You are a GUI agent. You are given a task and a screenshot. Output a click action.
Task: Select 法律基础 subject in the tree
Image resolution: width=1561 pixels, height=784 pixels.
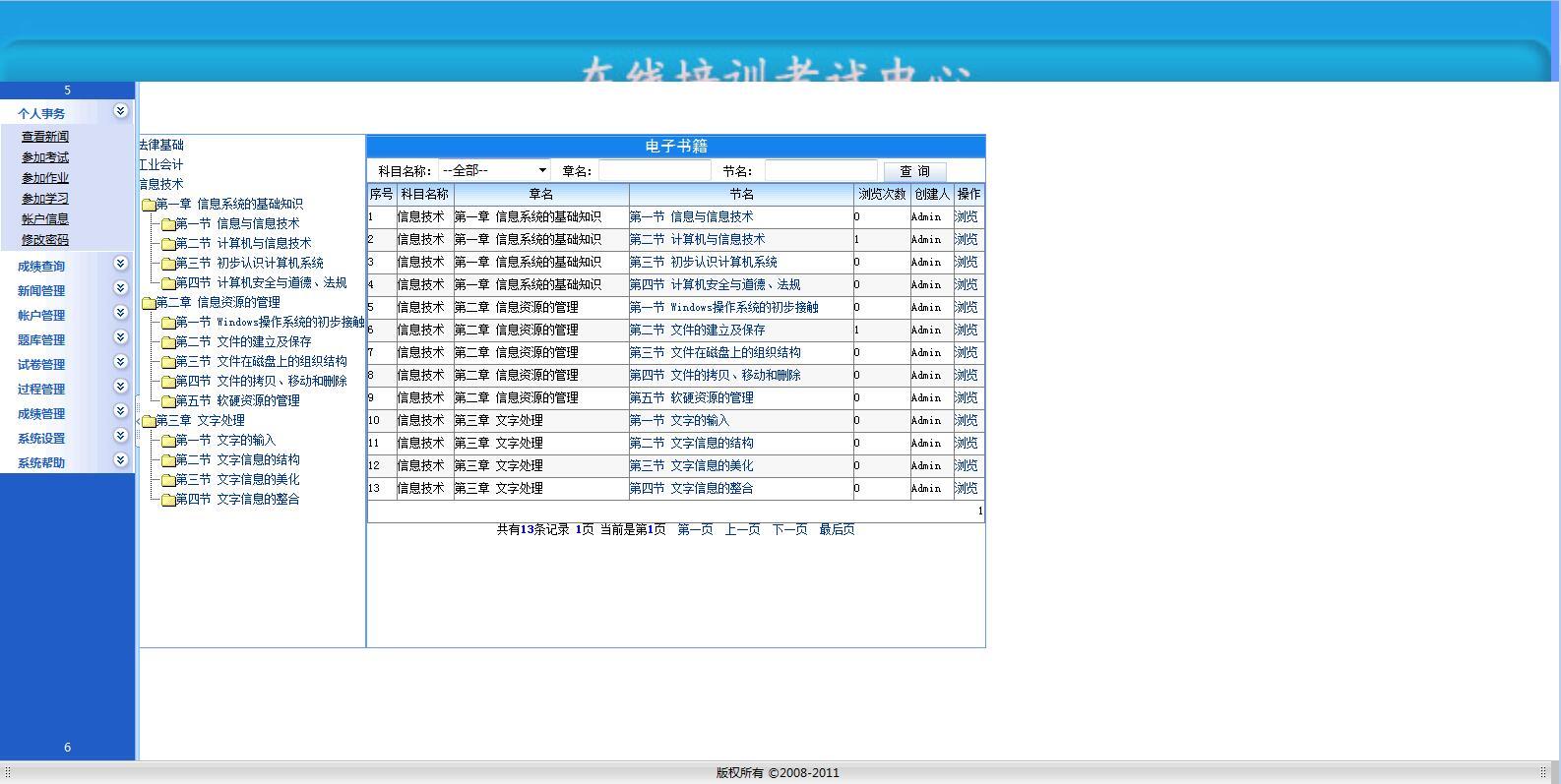161,145
